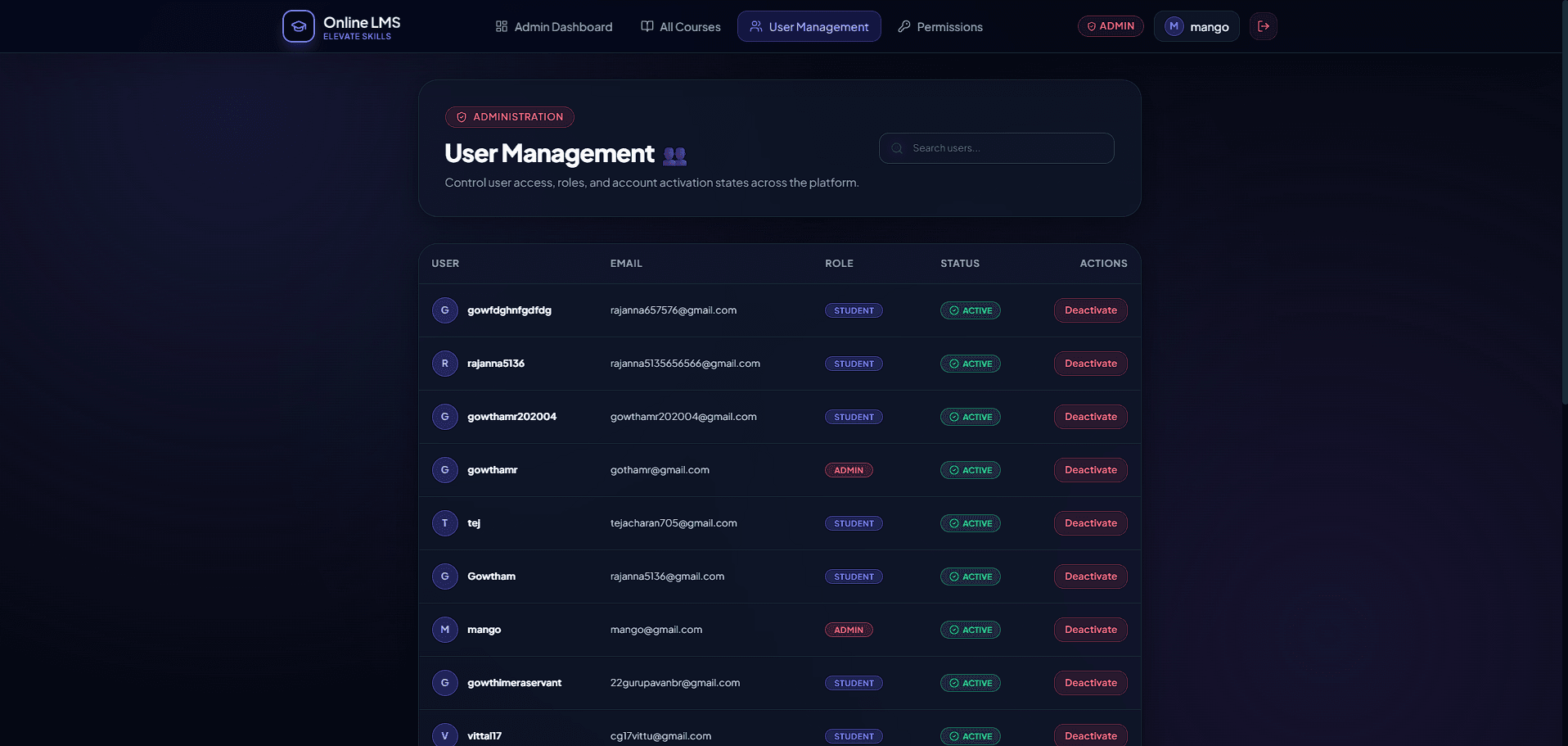Deactivate user gowthamr202004
This screenshot has height=746, width=1568.
click(1091, 417)
